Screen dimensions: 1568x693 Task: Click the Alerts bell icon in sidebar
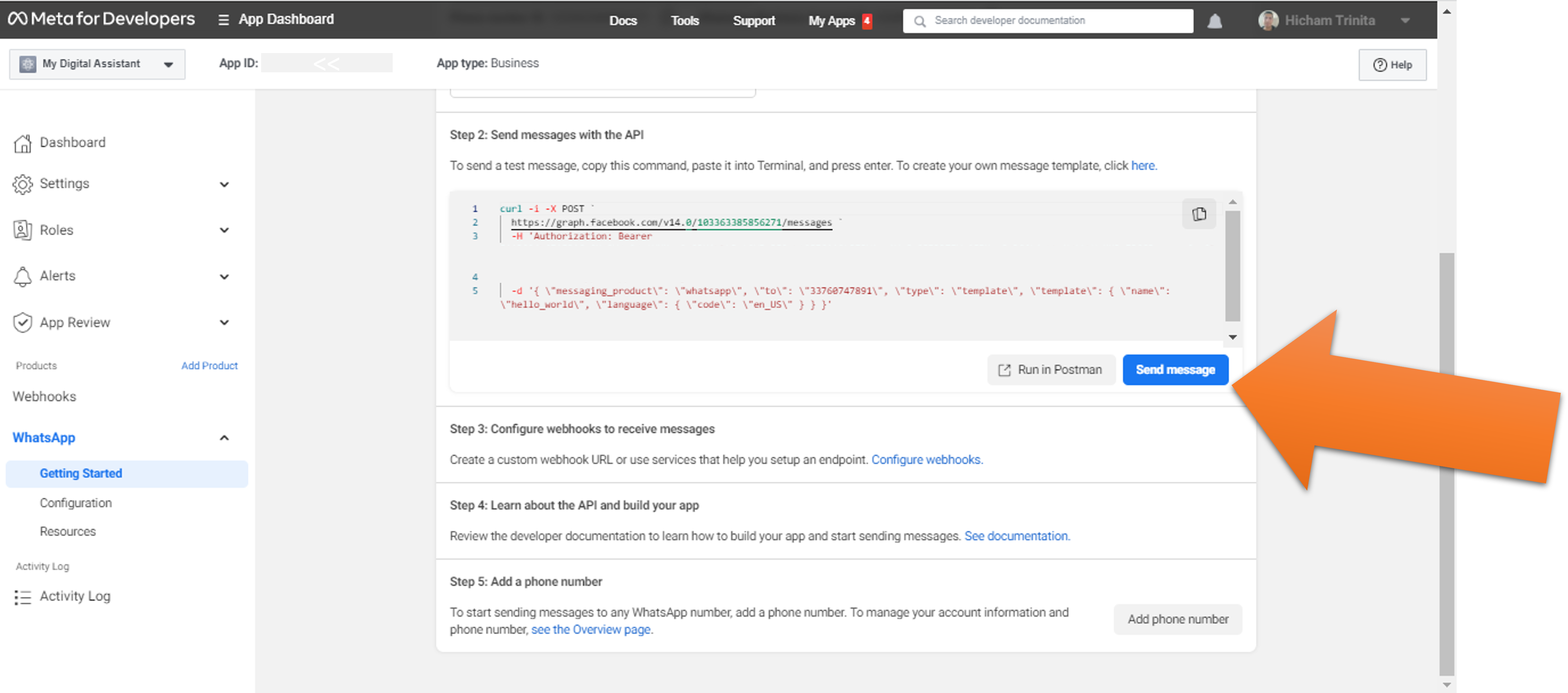pyautogui.click(x=23, y=277)
